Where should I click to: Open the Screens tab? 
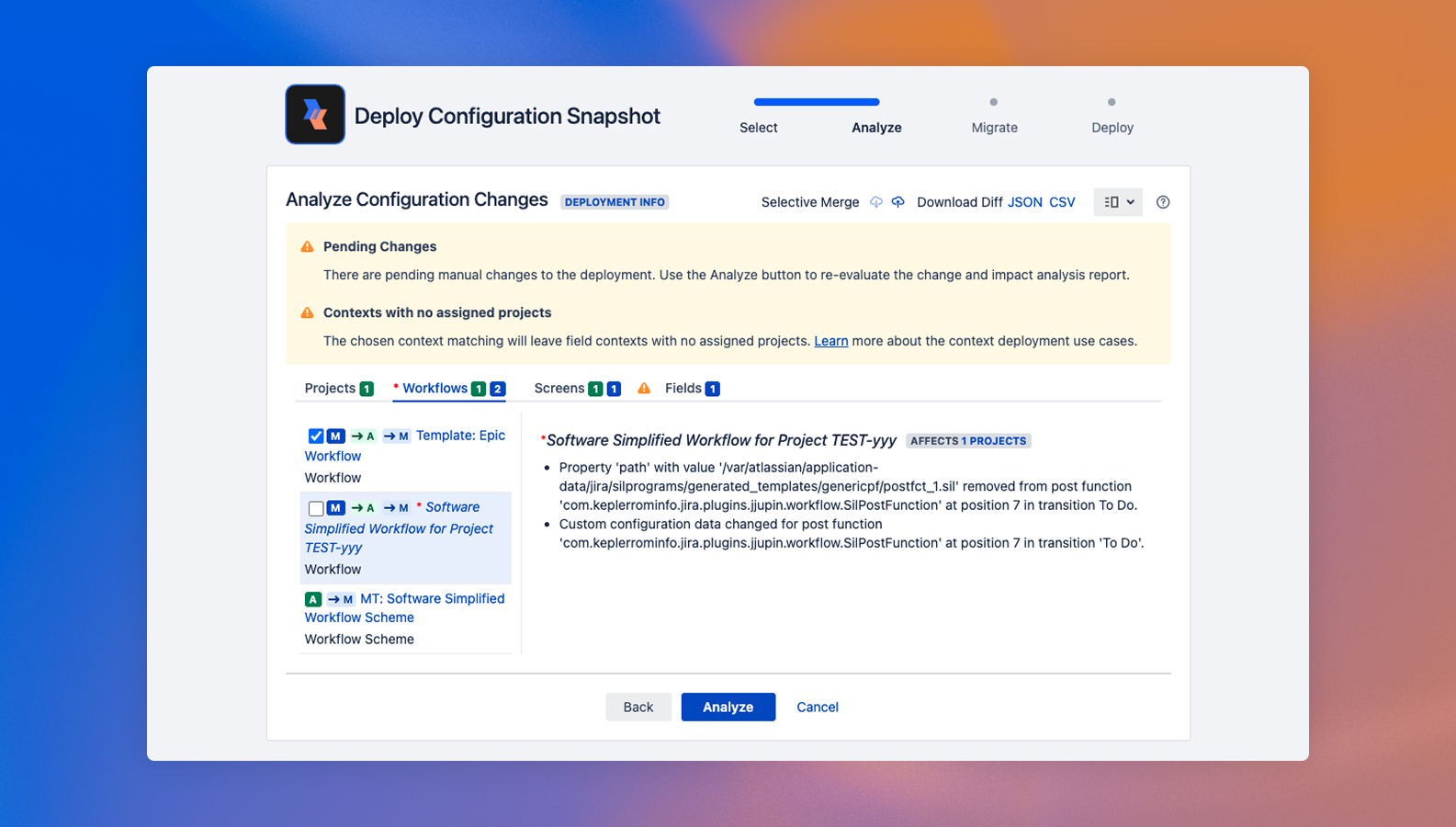point(559,388)
